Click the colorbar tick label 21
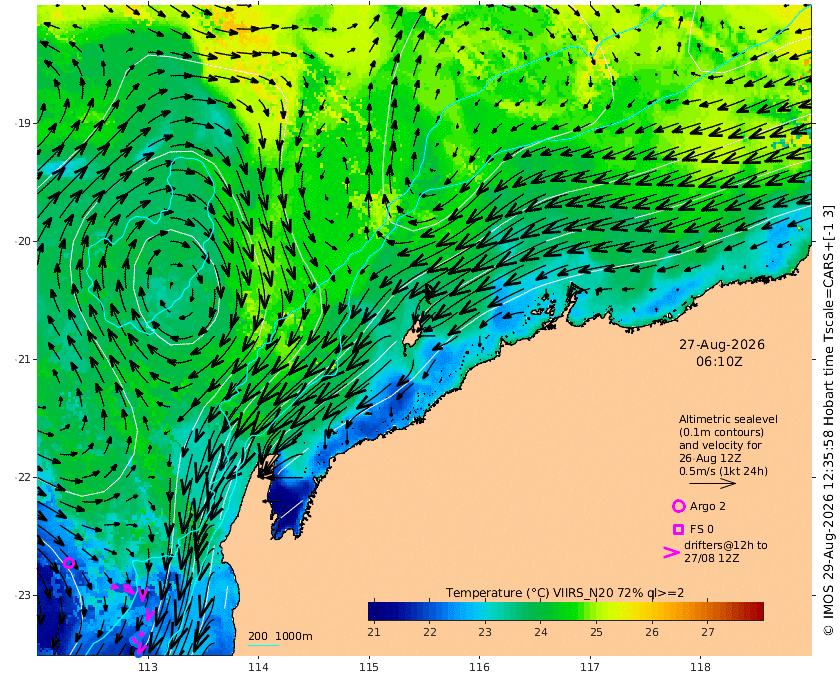 point(374,632)
